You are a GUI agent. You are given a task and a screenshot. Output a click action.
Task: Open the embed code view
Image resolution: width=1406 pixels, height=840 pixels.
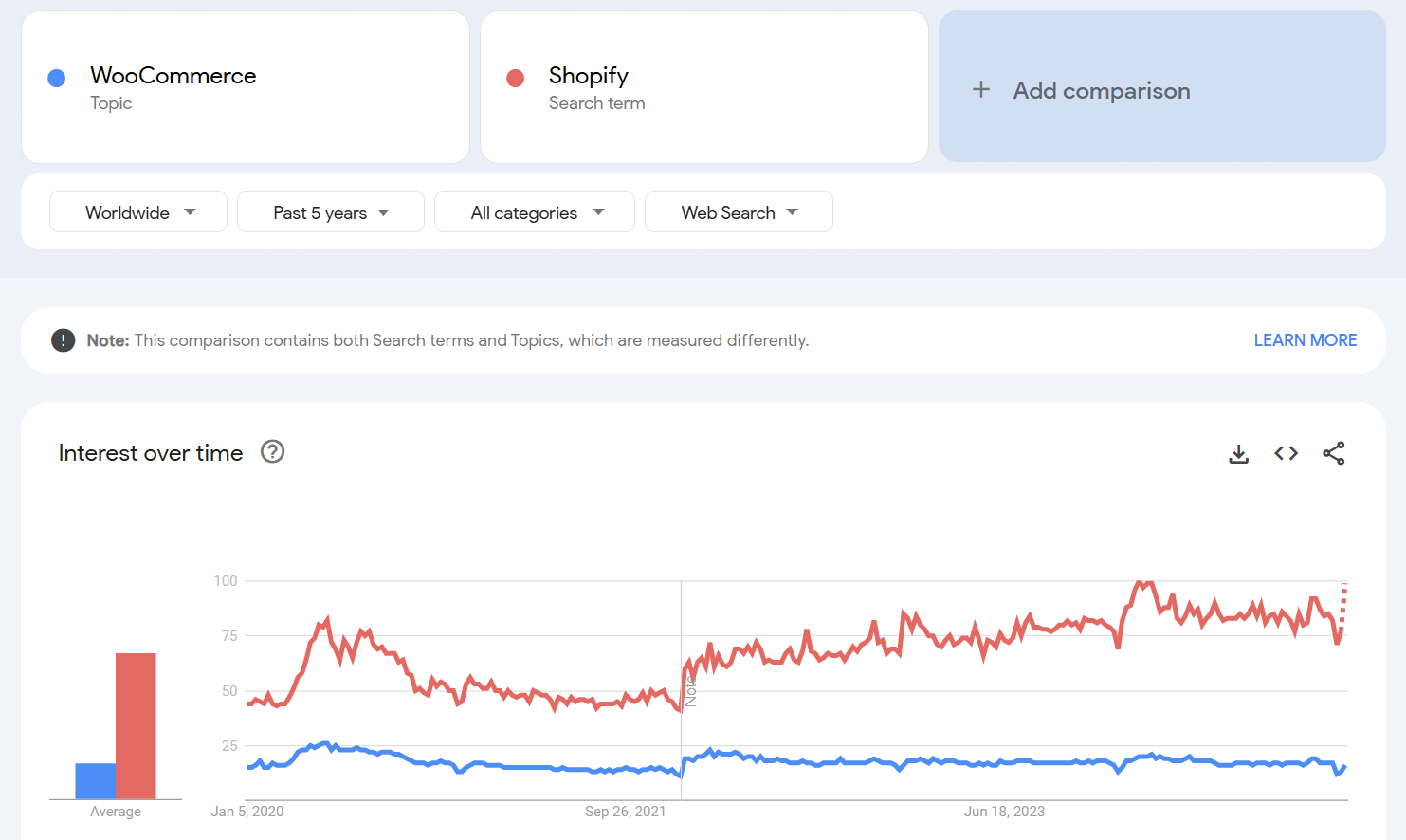point(1286,453)
